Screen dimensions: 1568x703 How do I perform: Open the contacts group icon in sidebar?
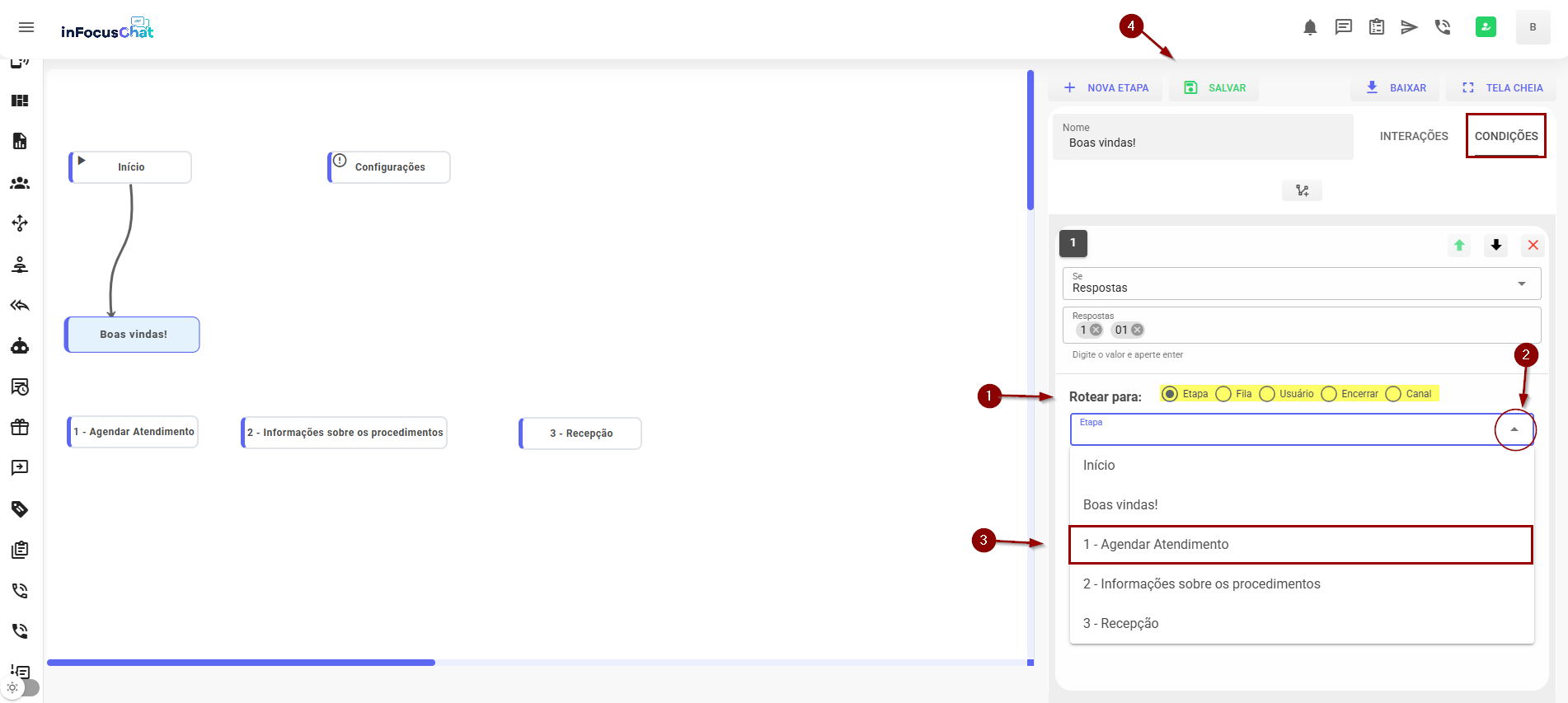[20, 183]
